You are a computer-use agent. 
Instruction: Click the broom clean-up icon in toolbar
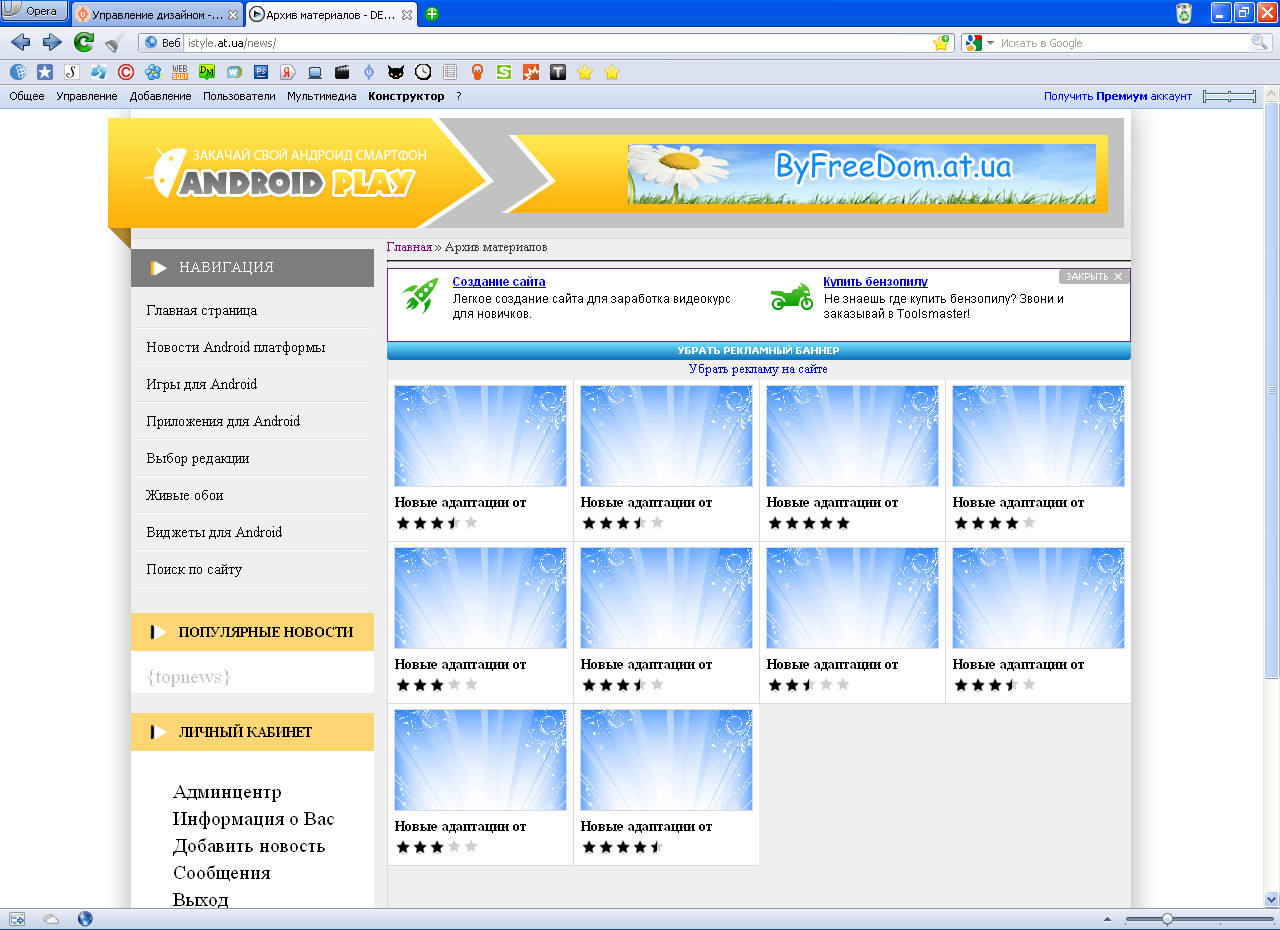coord(116,42)
